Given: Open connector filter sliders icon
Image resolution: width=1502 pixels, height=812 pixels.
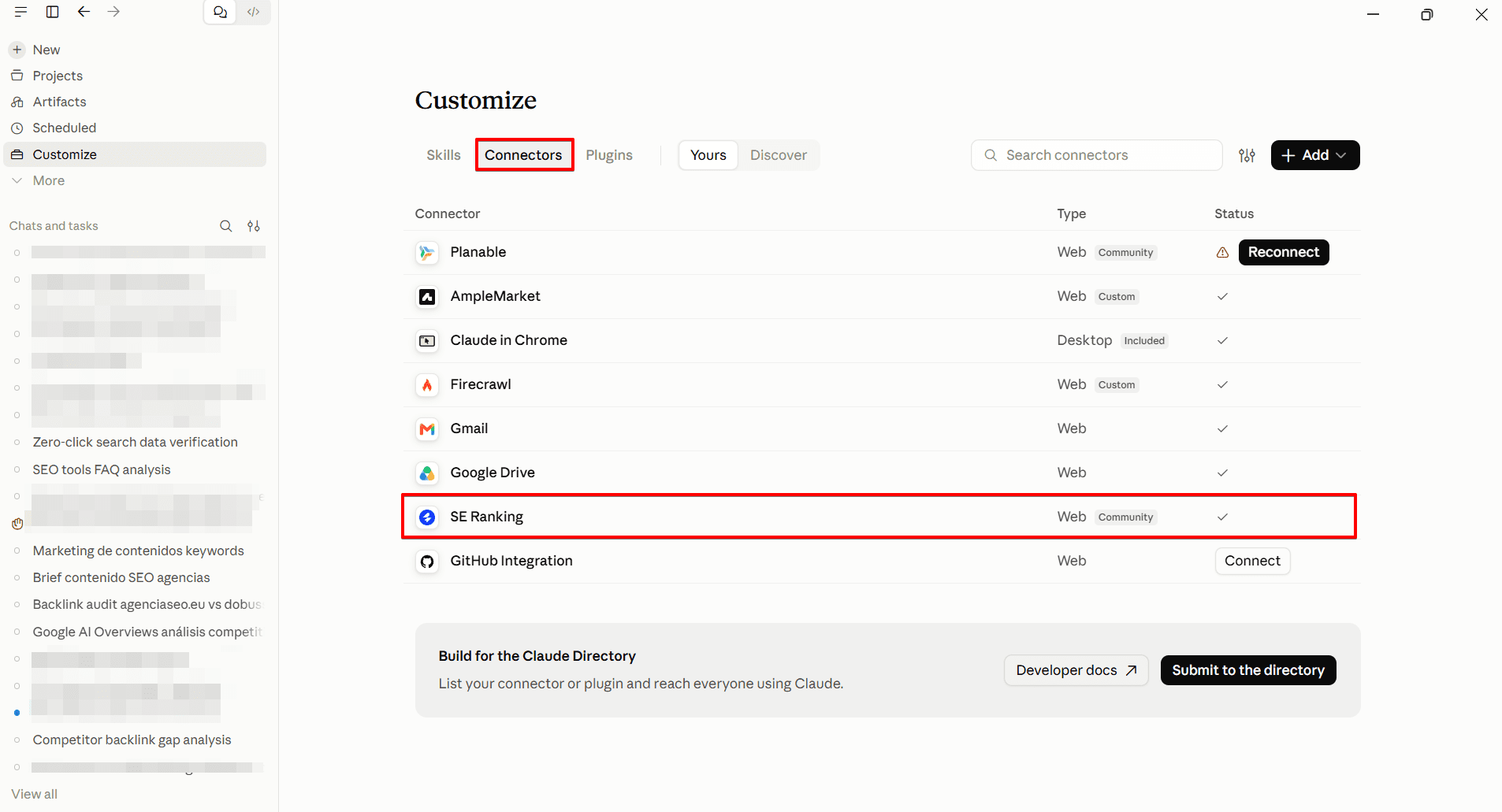Looking at the screenshot, I should tap(1247, 155).
